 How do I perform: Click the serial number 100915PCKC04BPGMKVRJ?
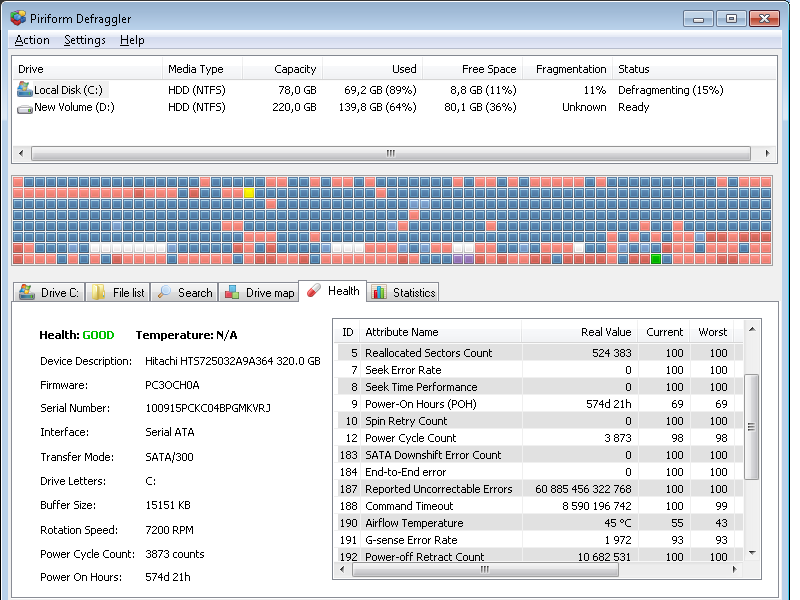[x=208, y=408]
